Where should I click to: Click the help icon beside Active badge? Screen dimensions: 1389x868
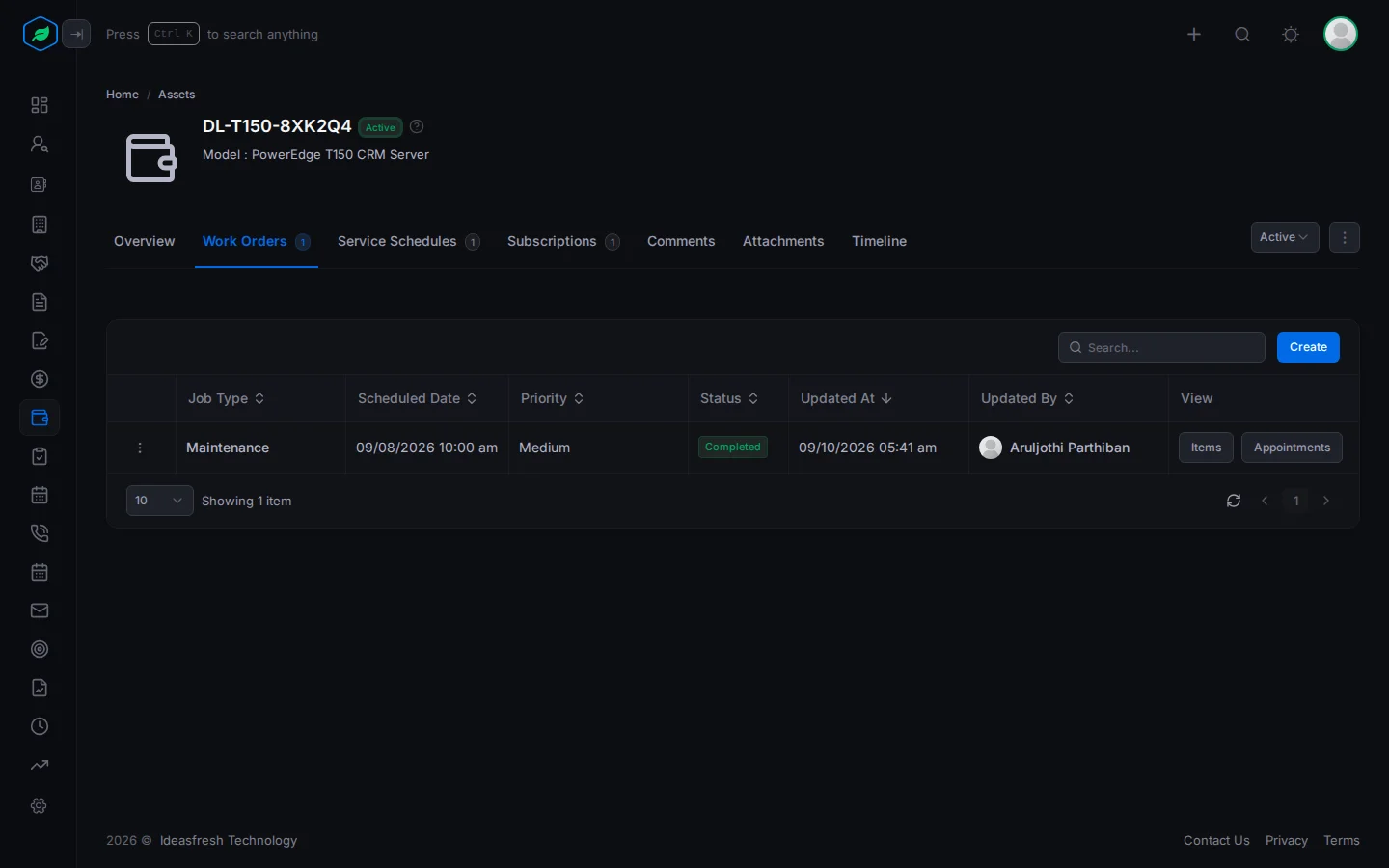pyautogui.click(x=417, y=126)
